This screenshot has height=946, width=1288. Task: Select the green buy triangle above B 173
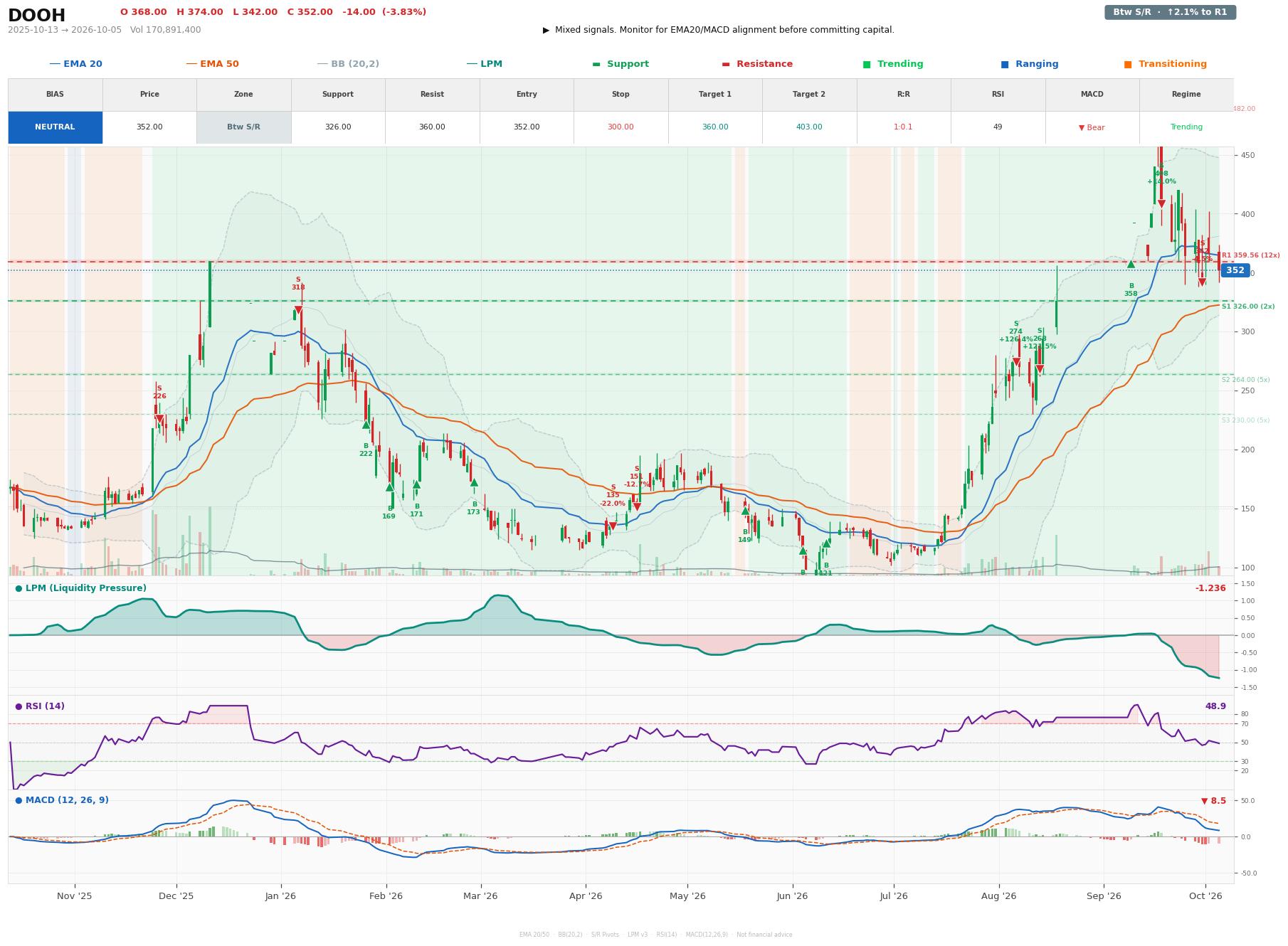[474, 482]
